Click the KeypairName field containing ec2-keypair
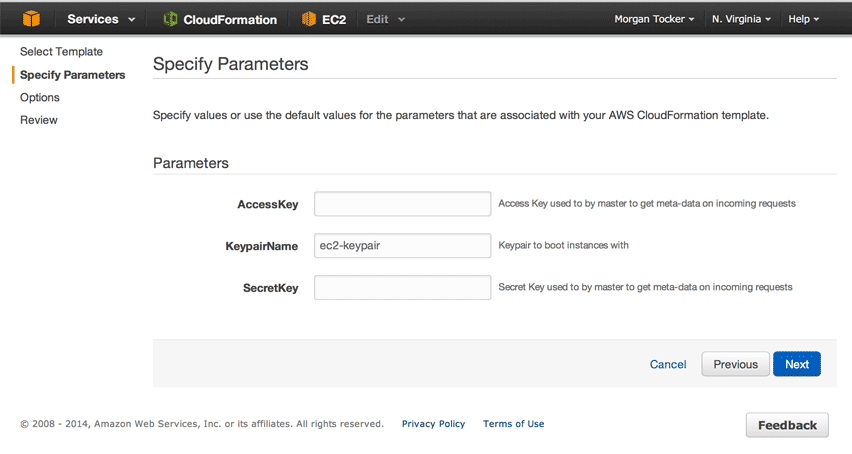The height and width of the screenshot is (454, 852). [x=403, y=245]
